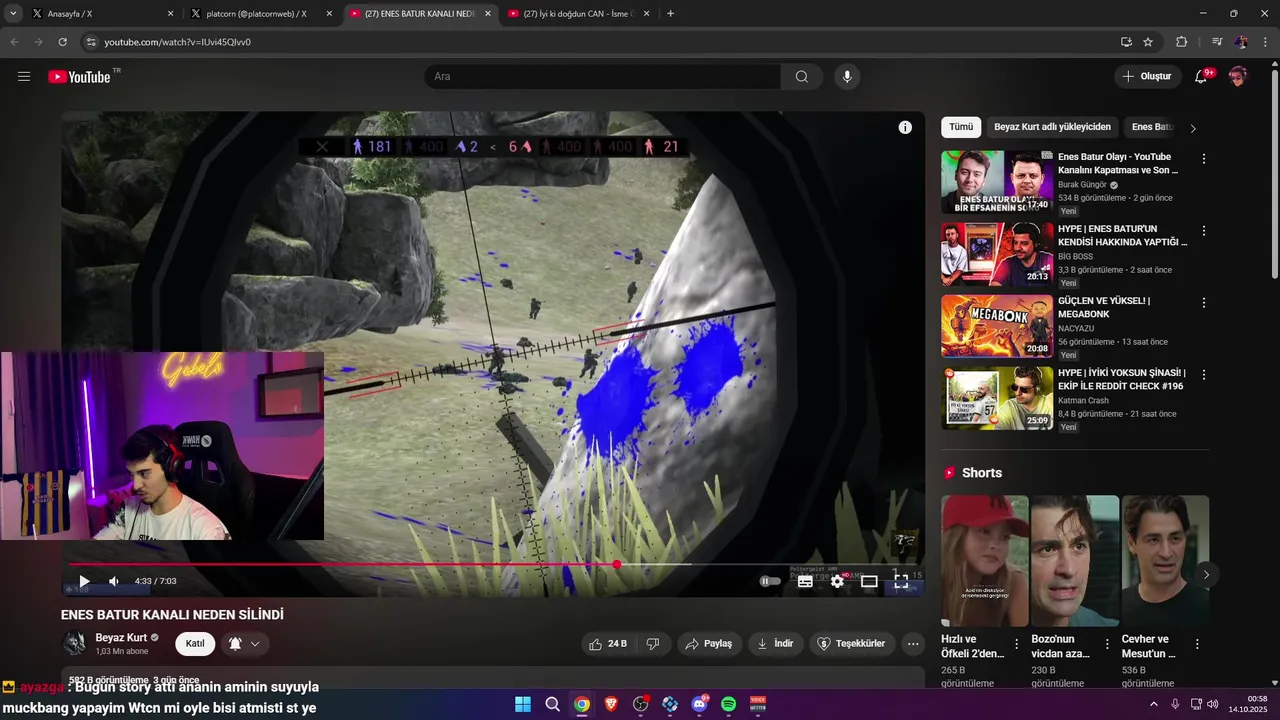This screenshot has height=720, width=1280.
Task: Open YouTube notifications bell
Action: point(1202,76)
